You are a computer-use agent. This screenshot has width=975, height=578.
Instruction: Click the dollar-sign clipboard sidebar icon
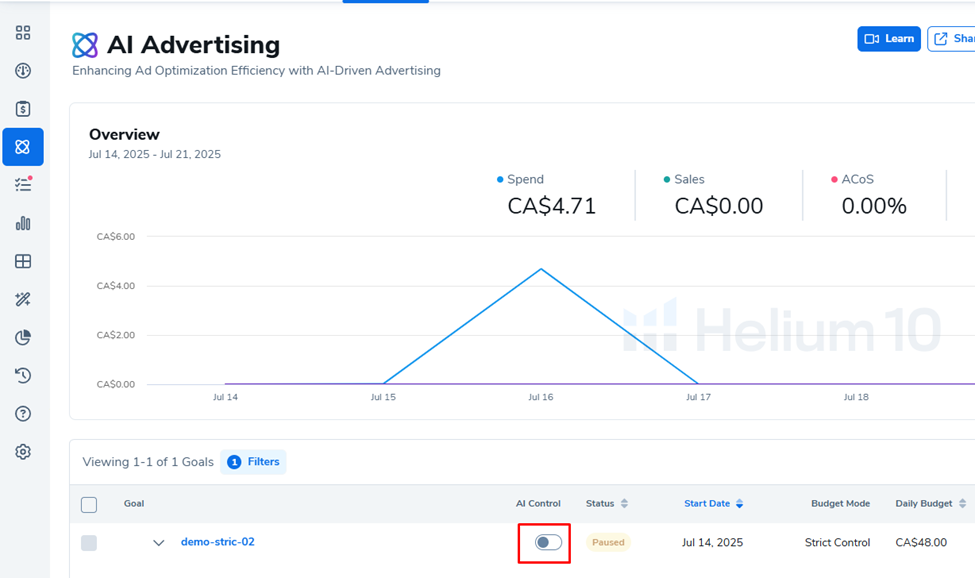(x=23, y=109)
